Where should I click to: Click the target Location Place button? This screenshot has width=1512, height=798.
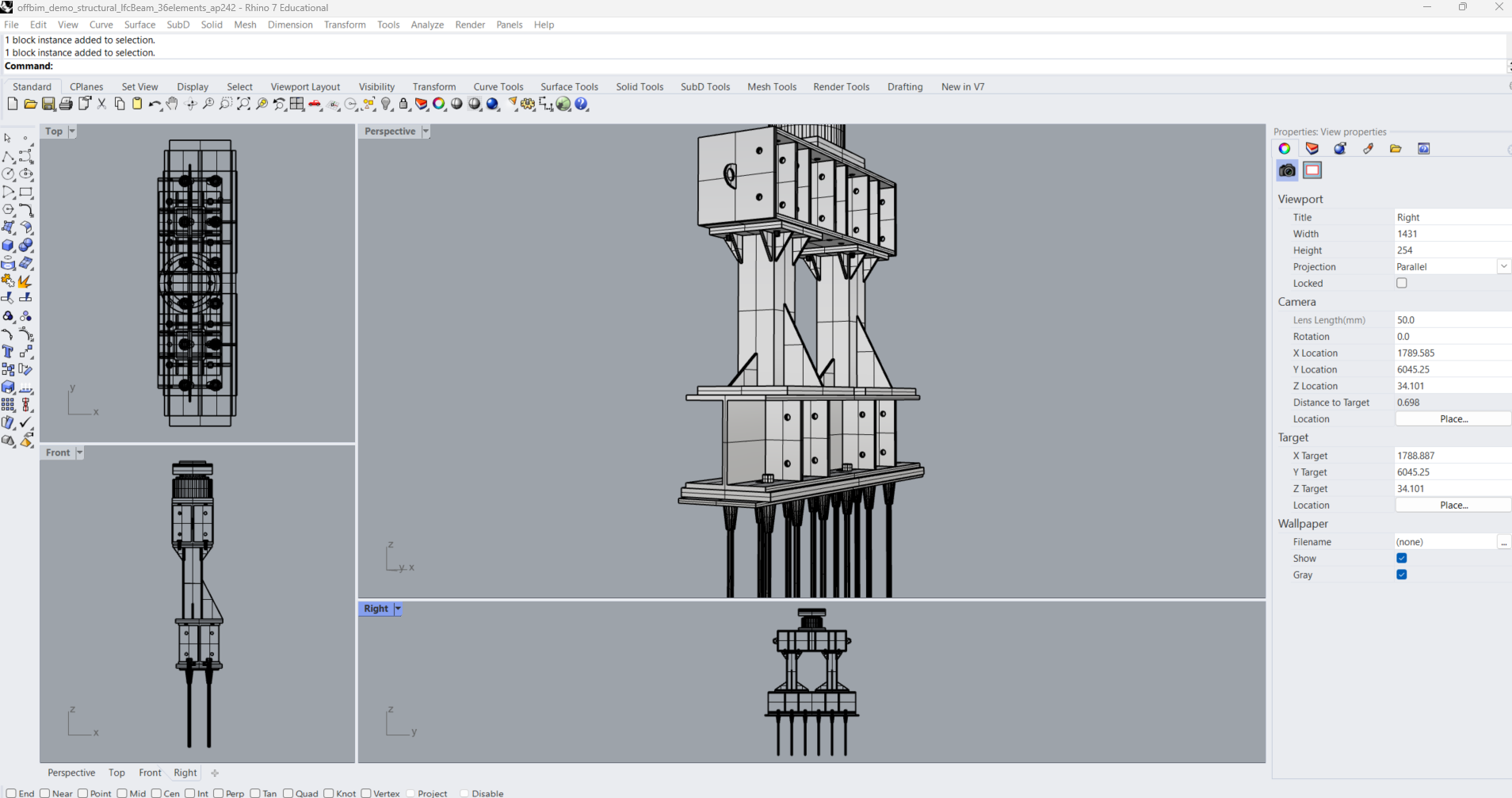point(1453,505)
